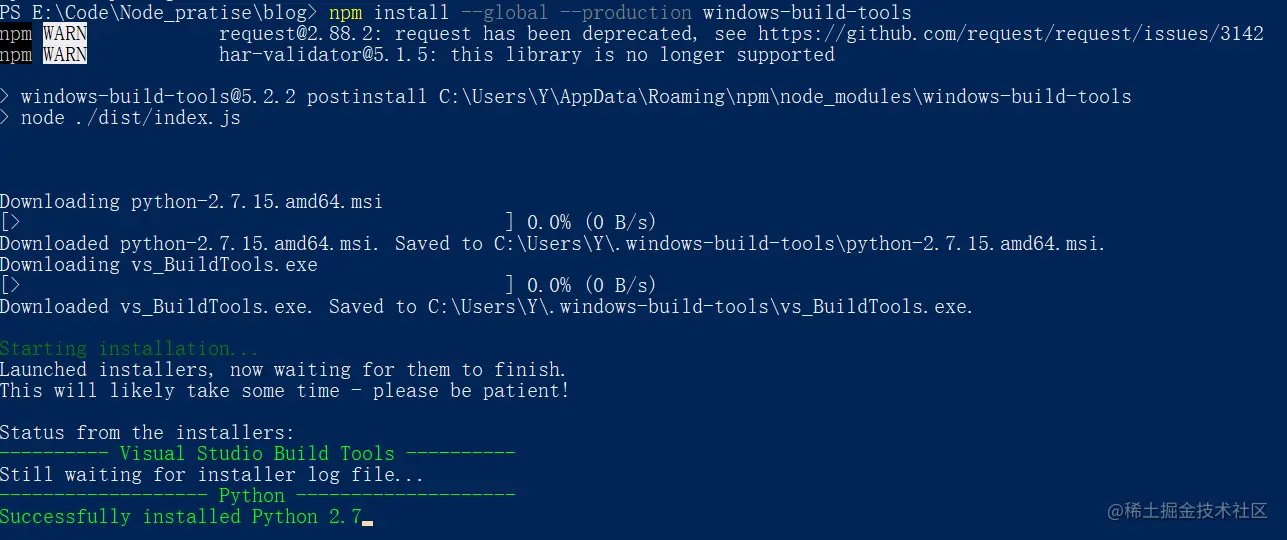Click the first npm WARN label
This screenshot has height=540, width=1287.
(x=44, y=34)
